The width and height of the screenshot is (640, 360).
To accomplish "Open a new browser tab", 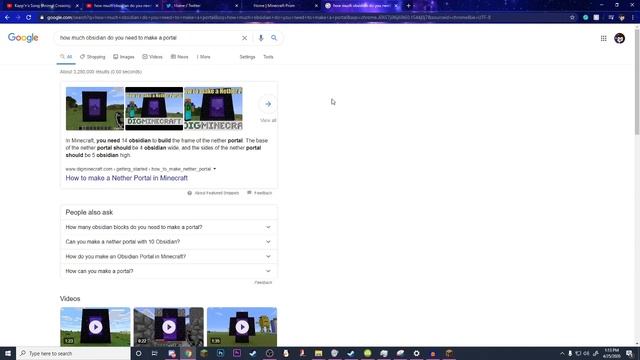I will pos(408,6).
